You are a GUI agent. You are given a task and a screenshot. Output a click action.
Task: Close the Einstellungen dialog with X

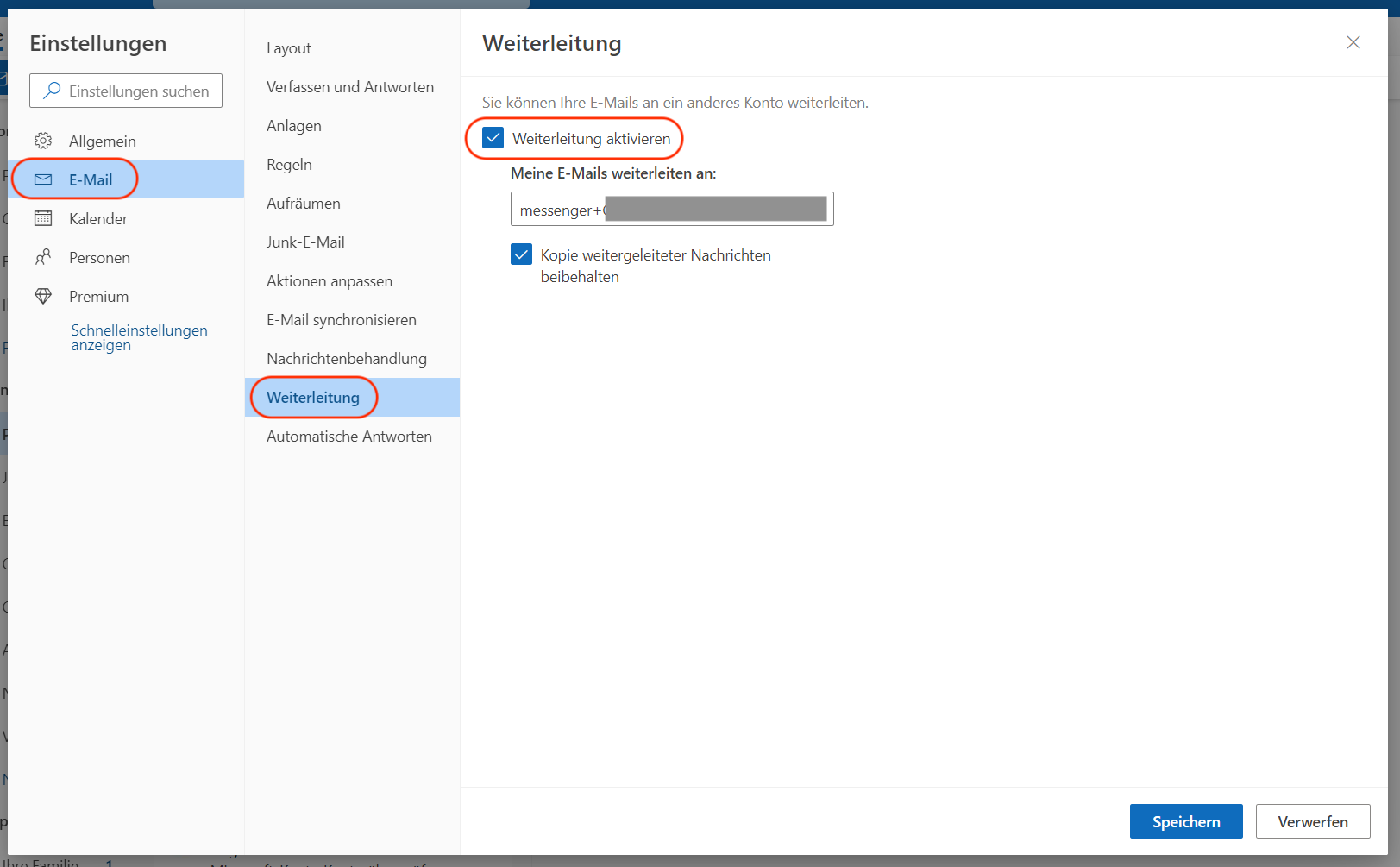tap(1353, 43)
